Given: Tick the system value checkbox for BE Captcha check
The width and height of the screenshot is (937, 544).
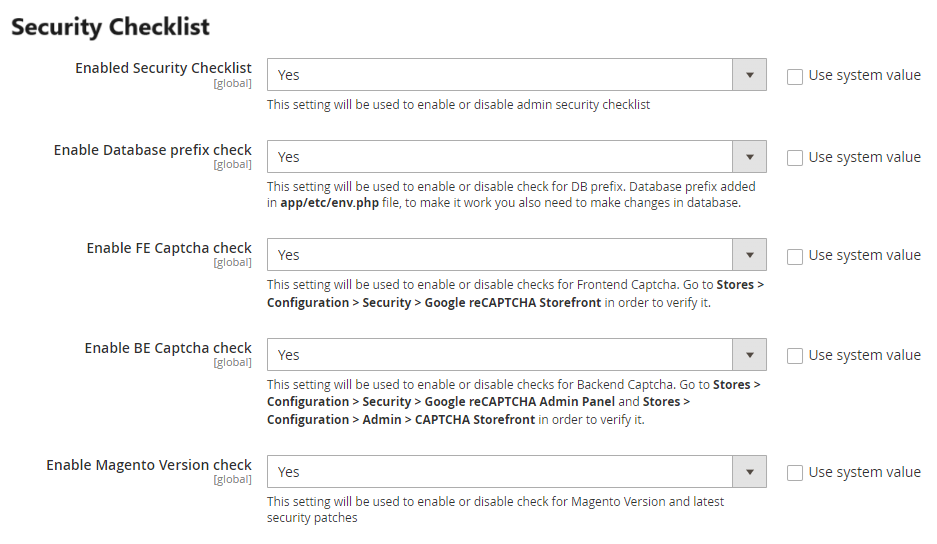Looking at the screenshot, I should pyautogui.click(x=795, y=356).
